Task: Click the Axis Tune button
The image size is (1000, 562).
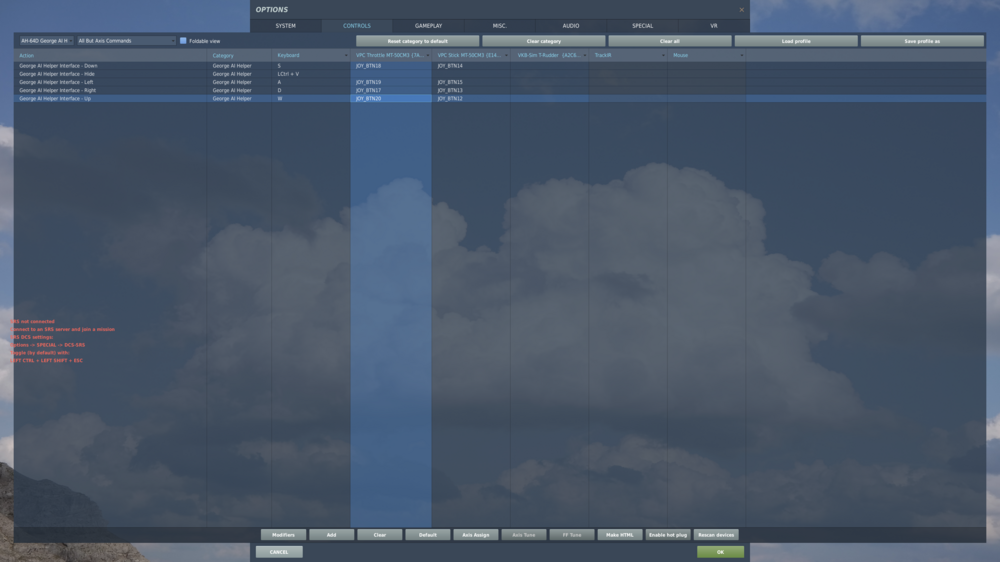Action: click(524, 535)
